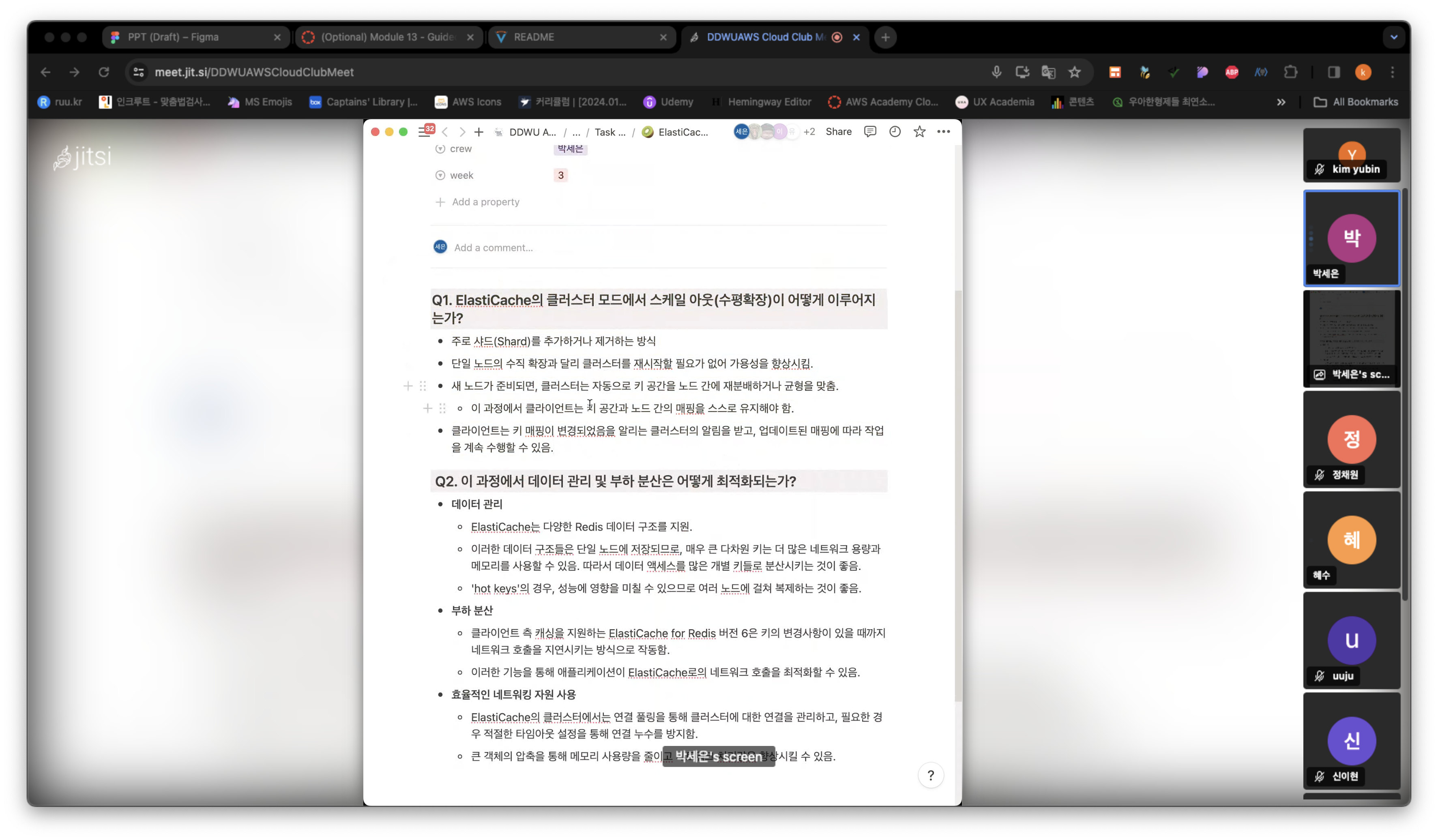Open the ruu.kr bookmark
The width and height of the screenshot is (1438, 840).
tap(60, 102)
